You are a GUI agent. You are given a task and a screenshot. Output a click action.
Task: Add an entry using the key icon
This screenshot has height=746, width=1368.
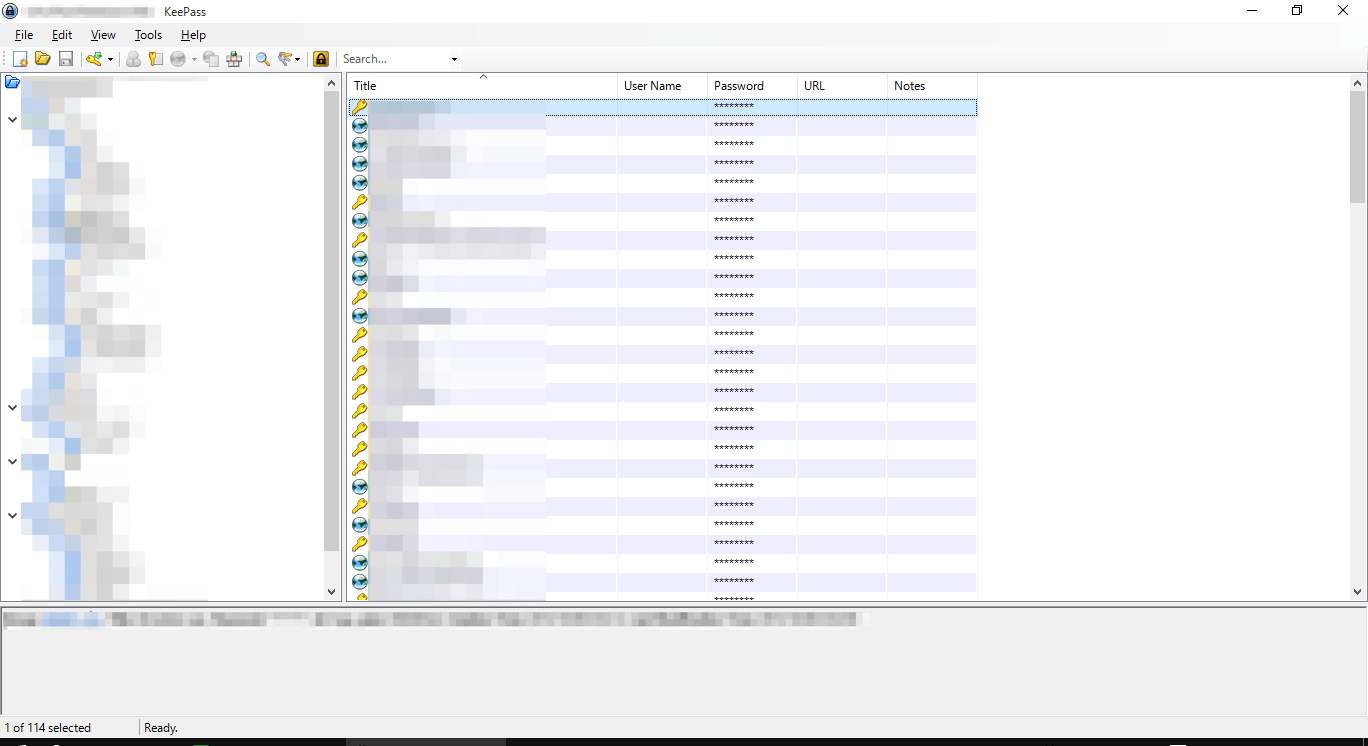pyautogui.click(x=95, y=59)
